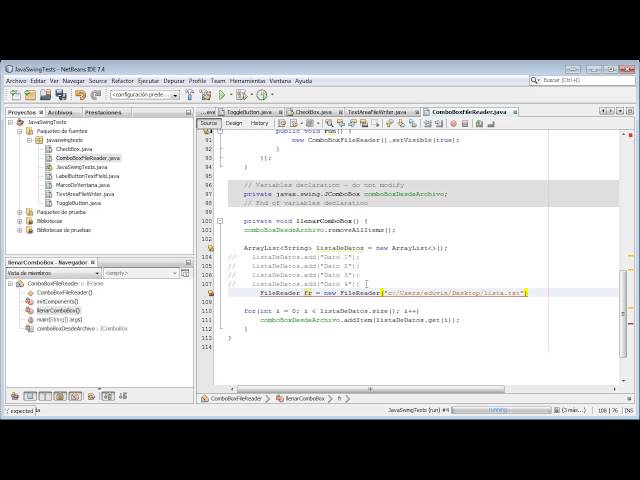Toggle Rectangular Selection in editor toolbar

point(375,123)
